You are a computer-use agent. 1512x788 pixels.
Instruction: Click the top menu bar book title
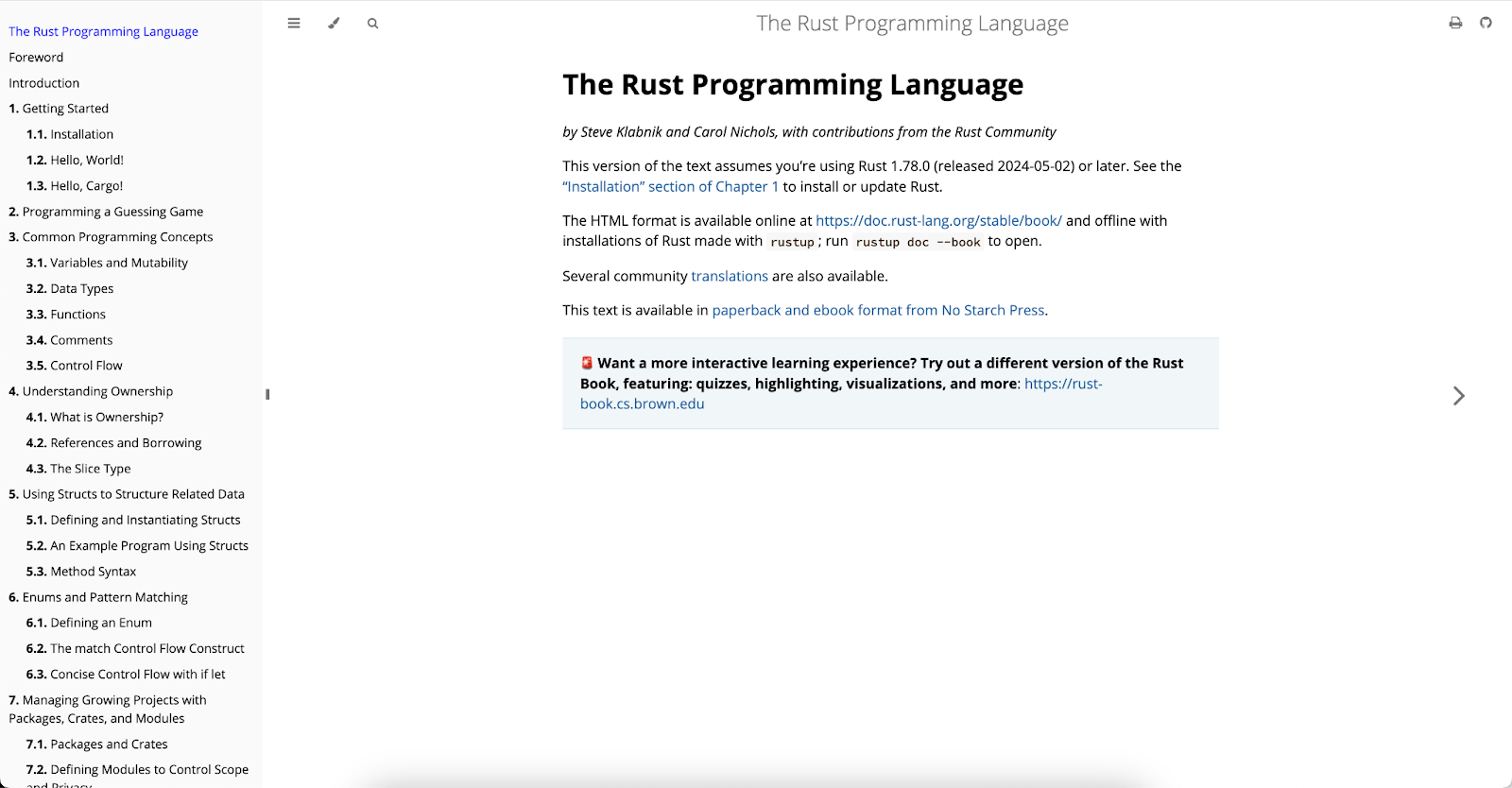(x=913, y=24)
